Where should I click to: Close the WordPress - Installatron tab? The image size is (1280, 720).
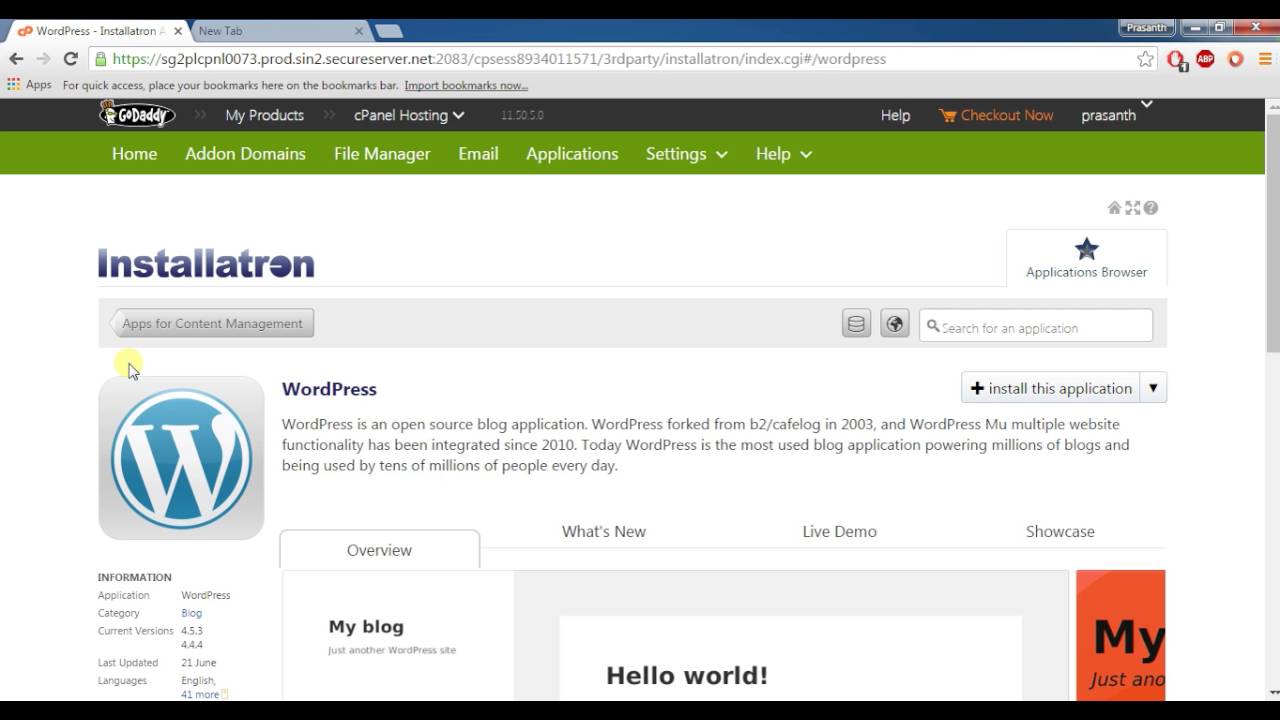point(177,31)
